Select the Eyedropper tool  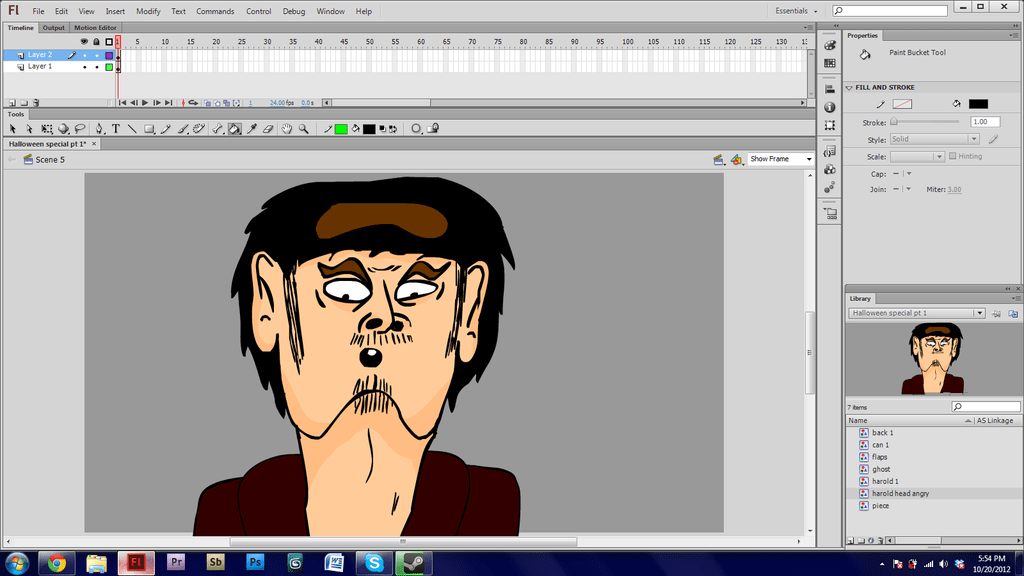pyautogui.click(x=251, y=129)
